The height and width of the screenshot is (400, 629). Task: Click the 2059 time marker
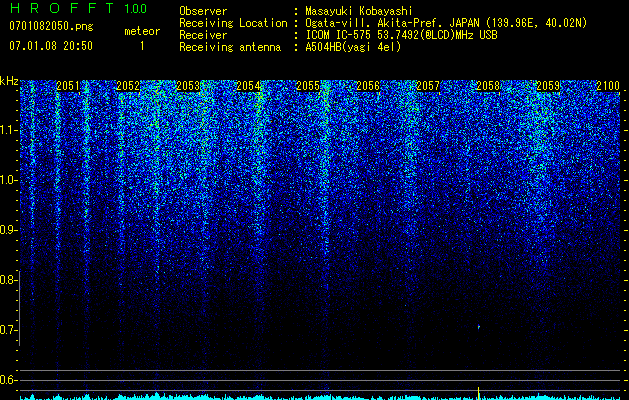pyautogui.click(x=548, y=85)
